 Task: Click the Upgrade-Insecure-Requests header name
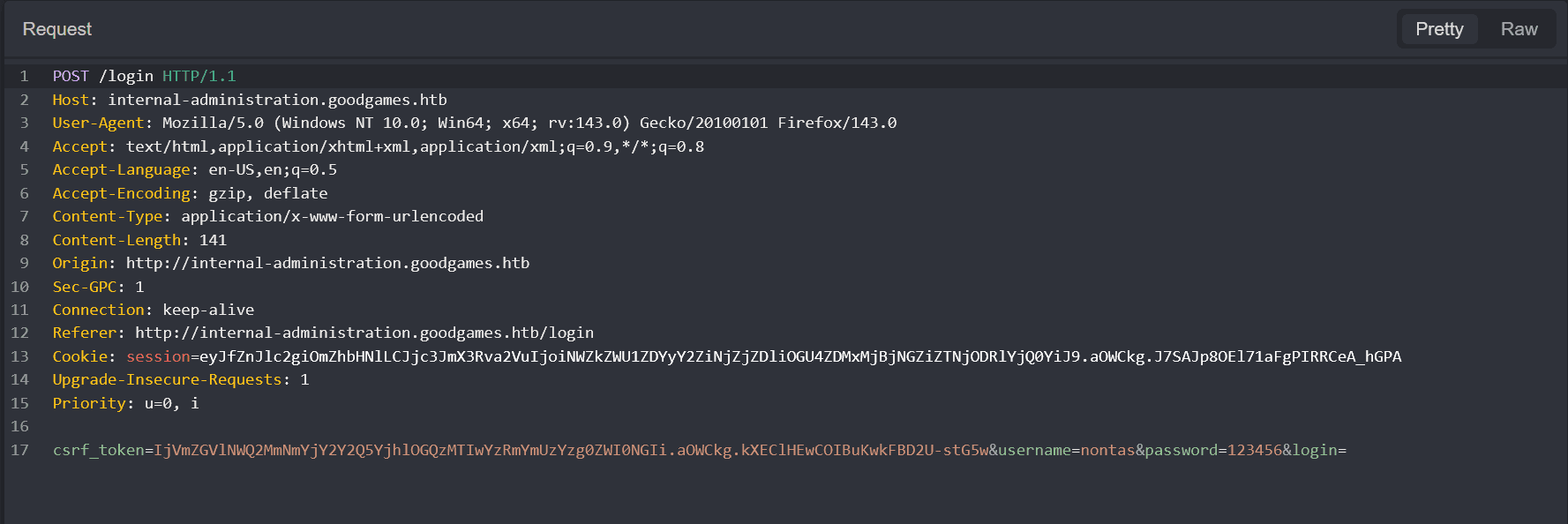(x=167, y=379)
